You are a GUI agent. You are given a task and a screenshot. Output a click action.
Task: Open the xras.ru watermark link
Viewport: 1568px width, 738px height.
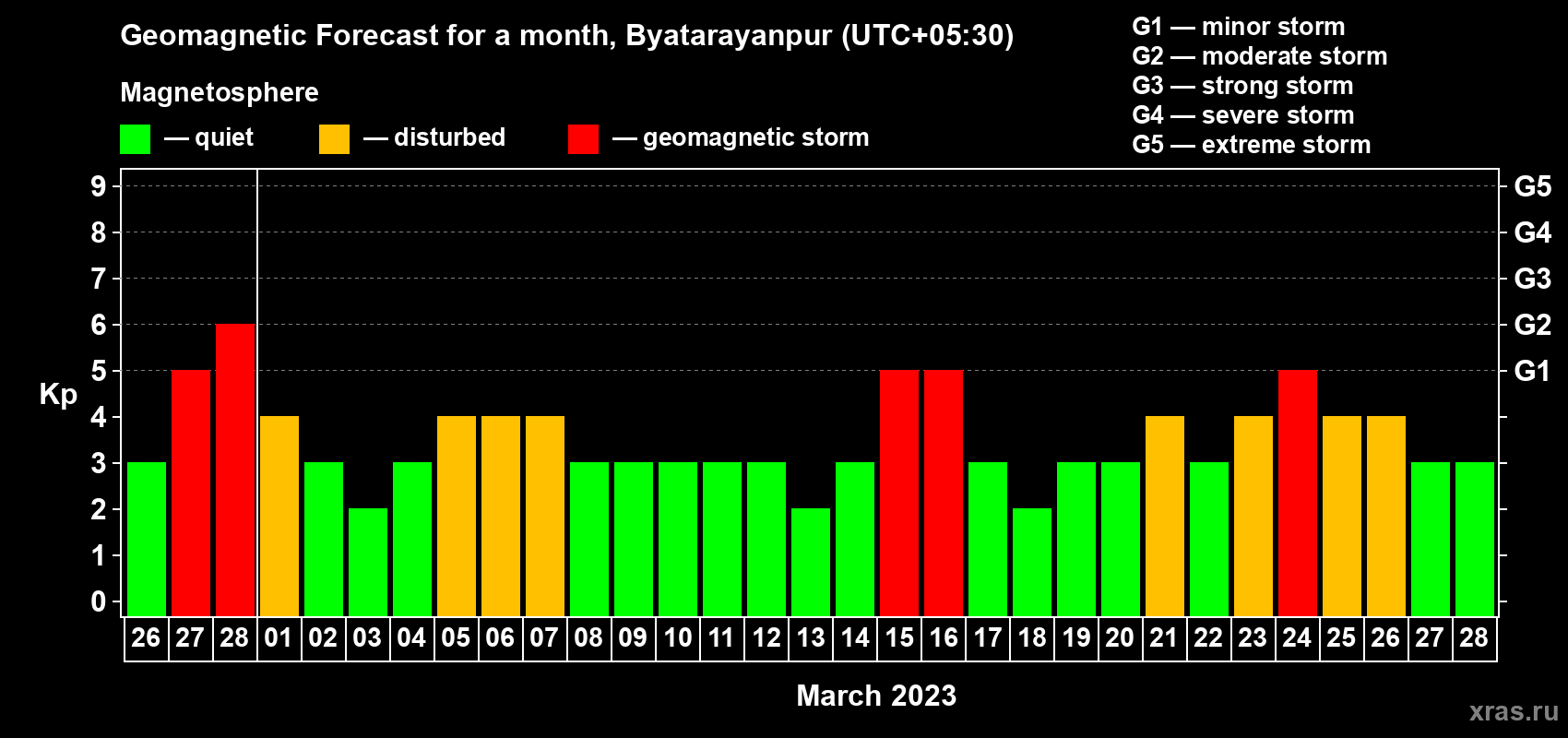coord(1514,711)
